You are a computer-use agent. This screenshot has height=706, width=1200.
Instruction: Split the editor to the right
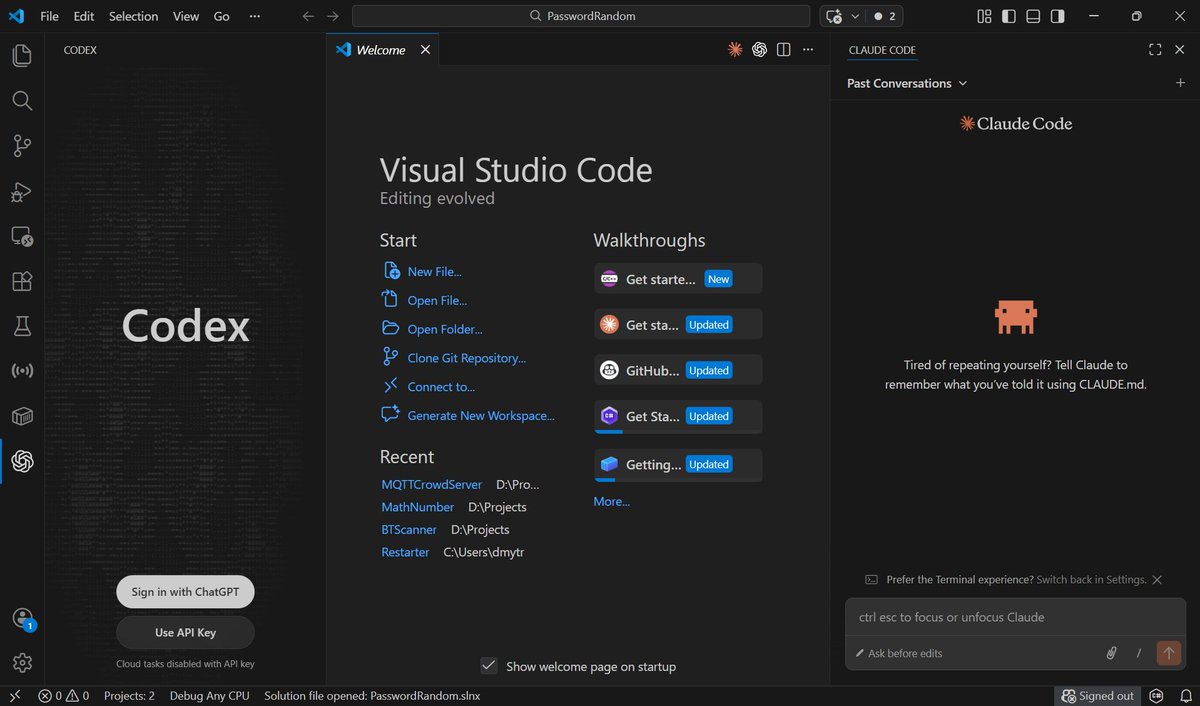784,49
